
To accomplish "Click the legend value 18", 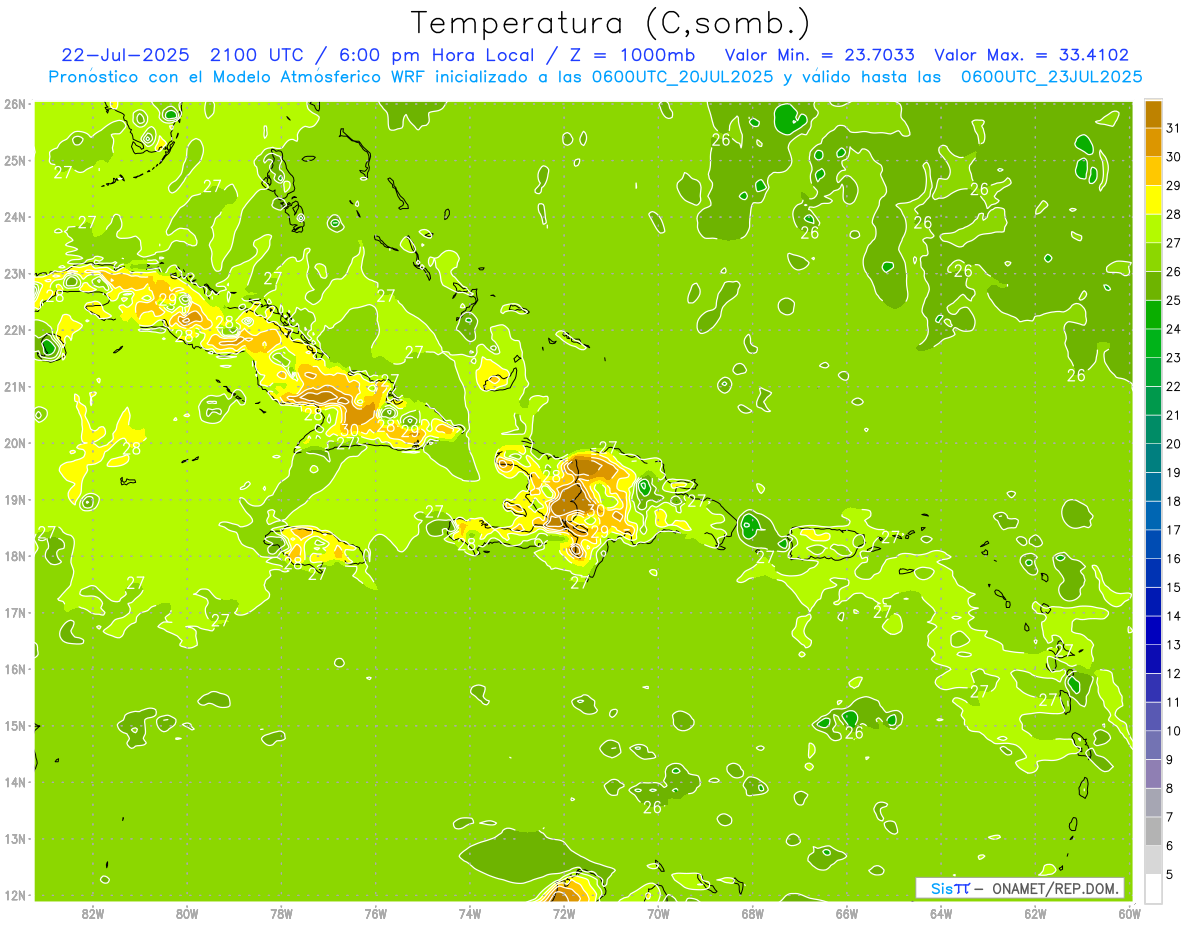I will click(1173, 501).
